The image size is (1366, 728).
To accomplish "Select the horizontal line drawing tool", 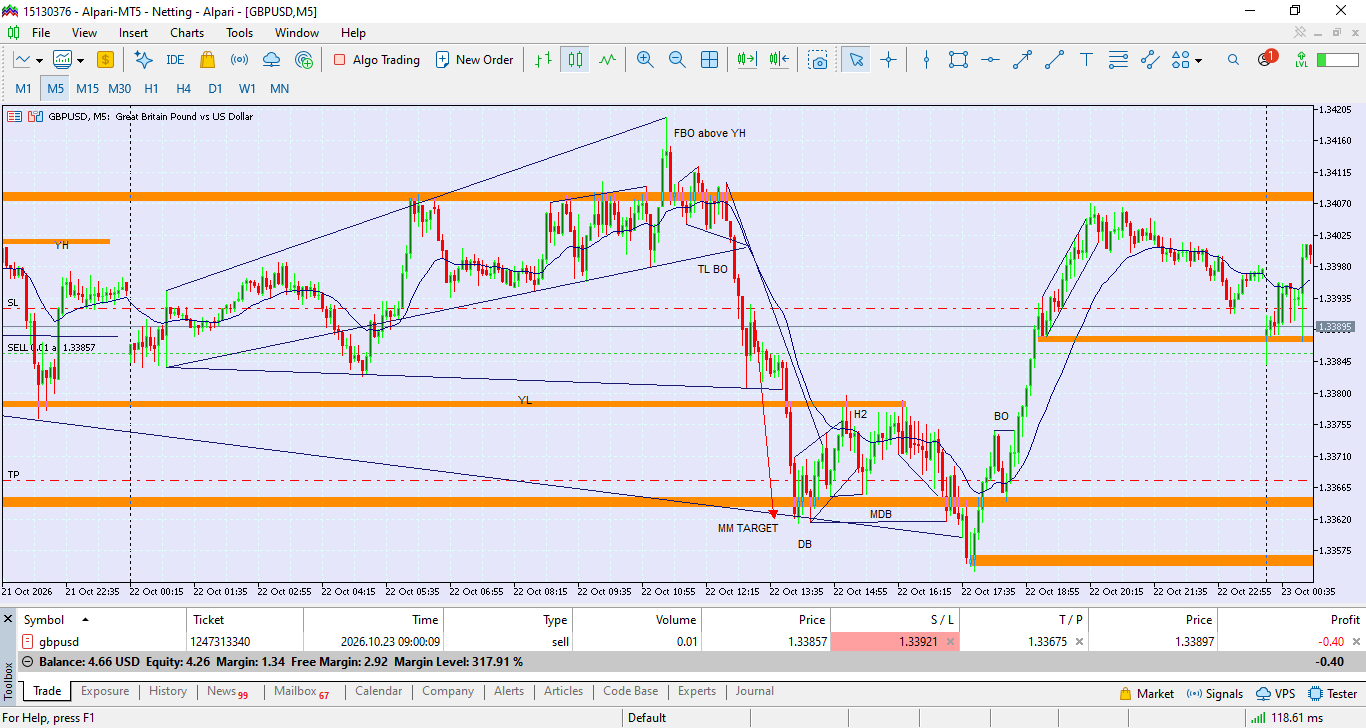I will click(990, 60).
